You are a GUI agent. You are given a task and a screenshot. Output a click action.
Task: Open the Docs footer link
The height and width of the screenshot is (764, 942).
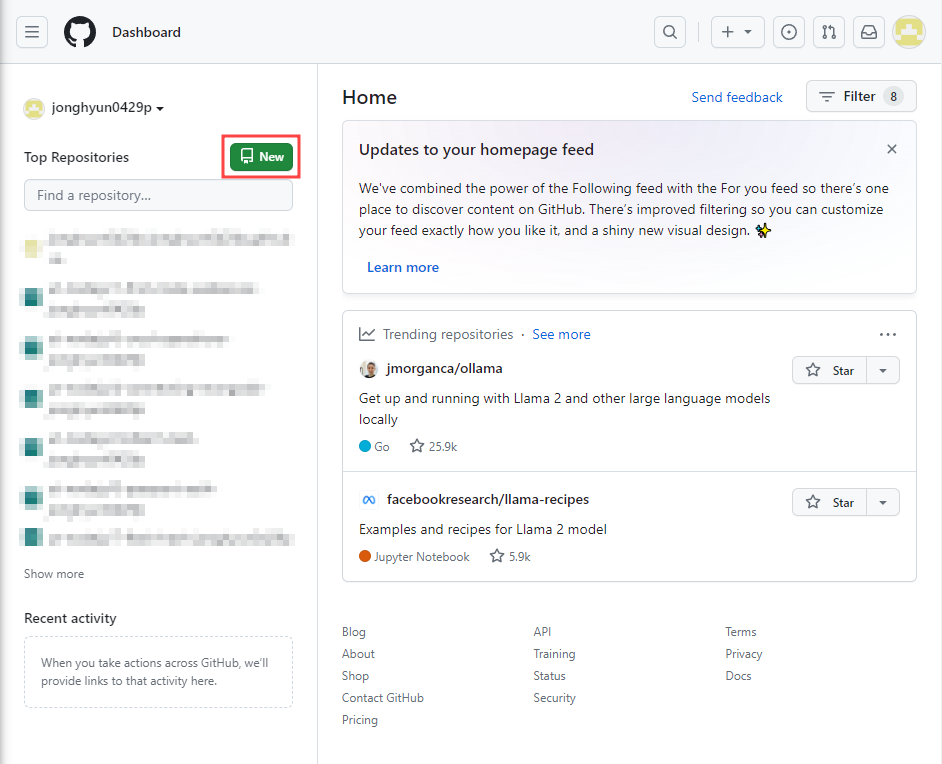(x=738, y=676)
